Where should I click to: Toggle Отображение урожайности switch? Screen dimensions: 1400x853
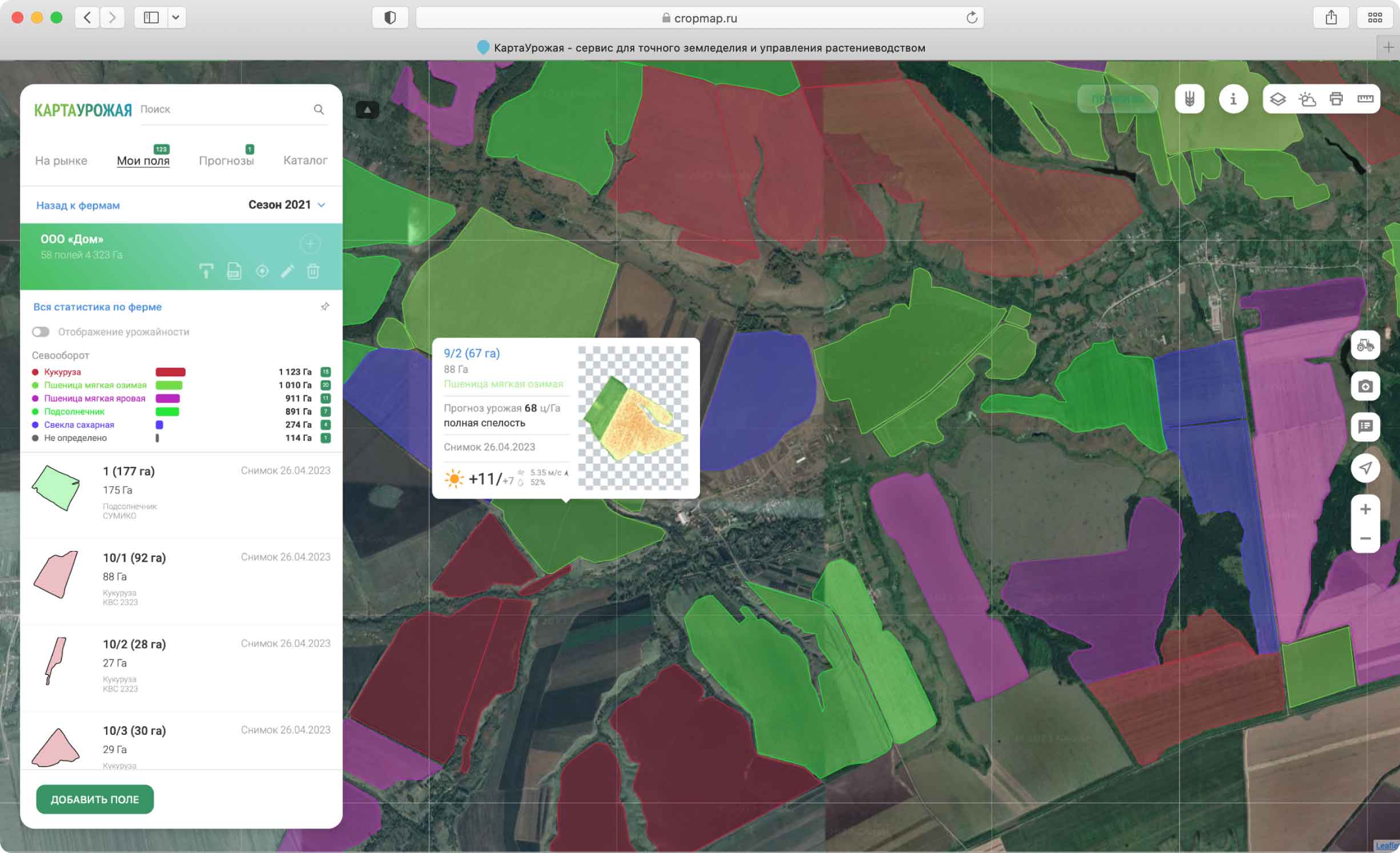41,332
